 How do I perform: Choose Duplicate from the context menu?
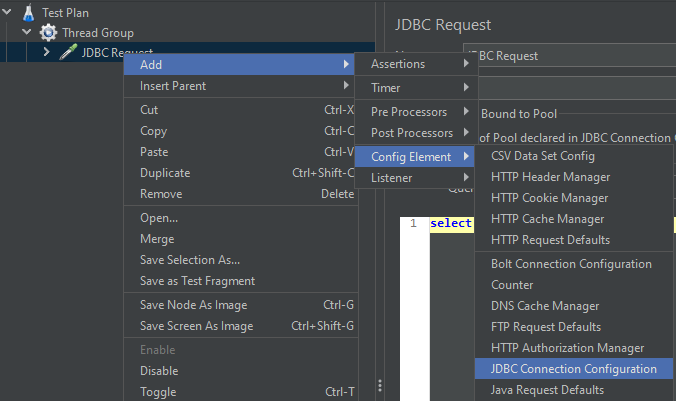point(239,173)
